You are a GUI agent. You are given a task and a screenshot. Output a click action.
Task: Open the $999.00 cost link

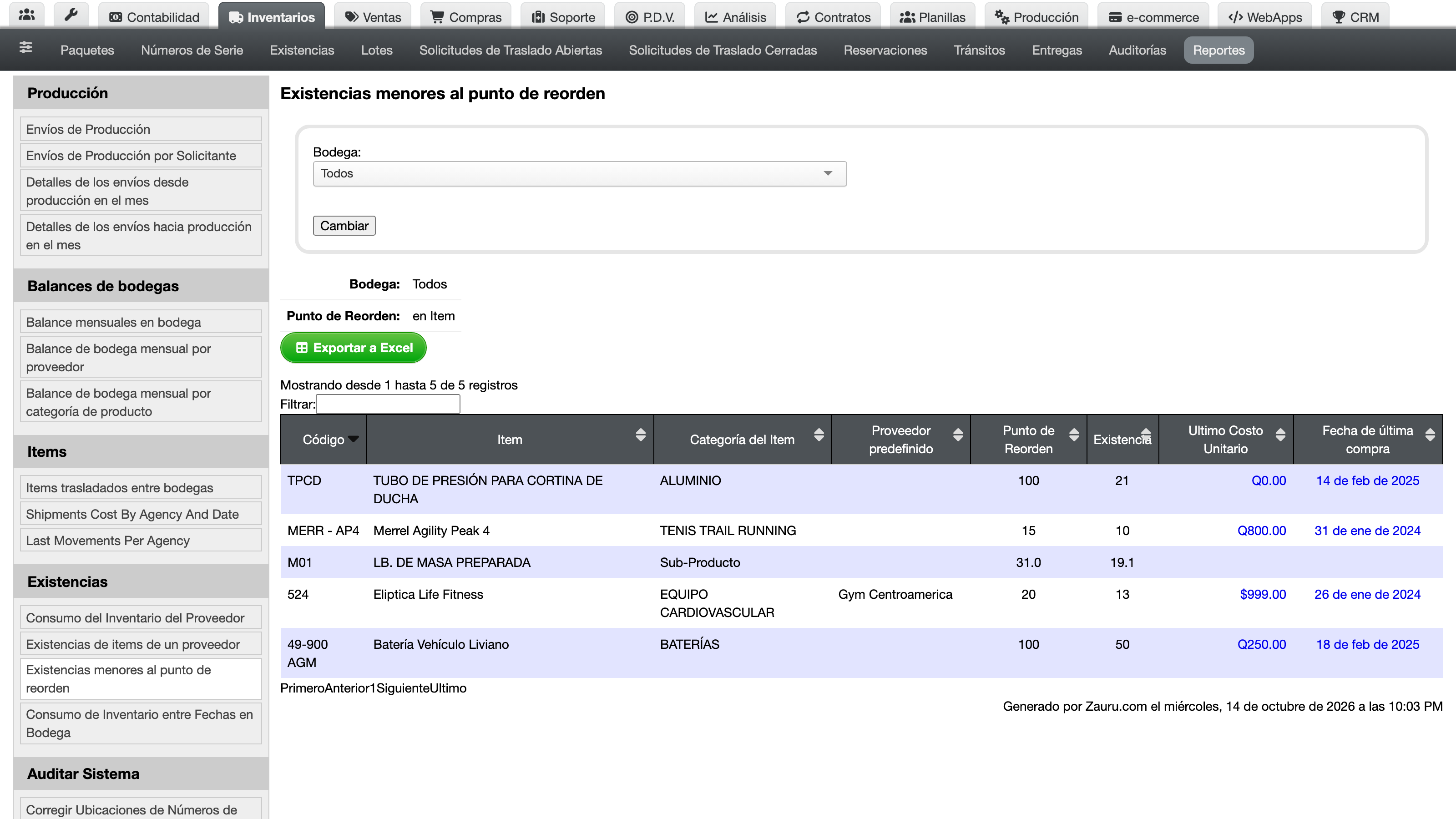click(1263, 594)
